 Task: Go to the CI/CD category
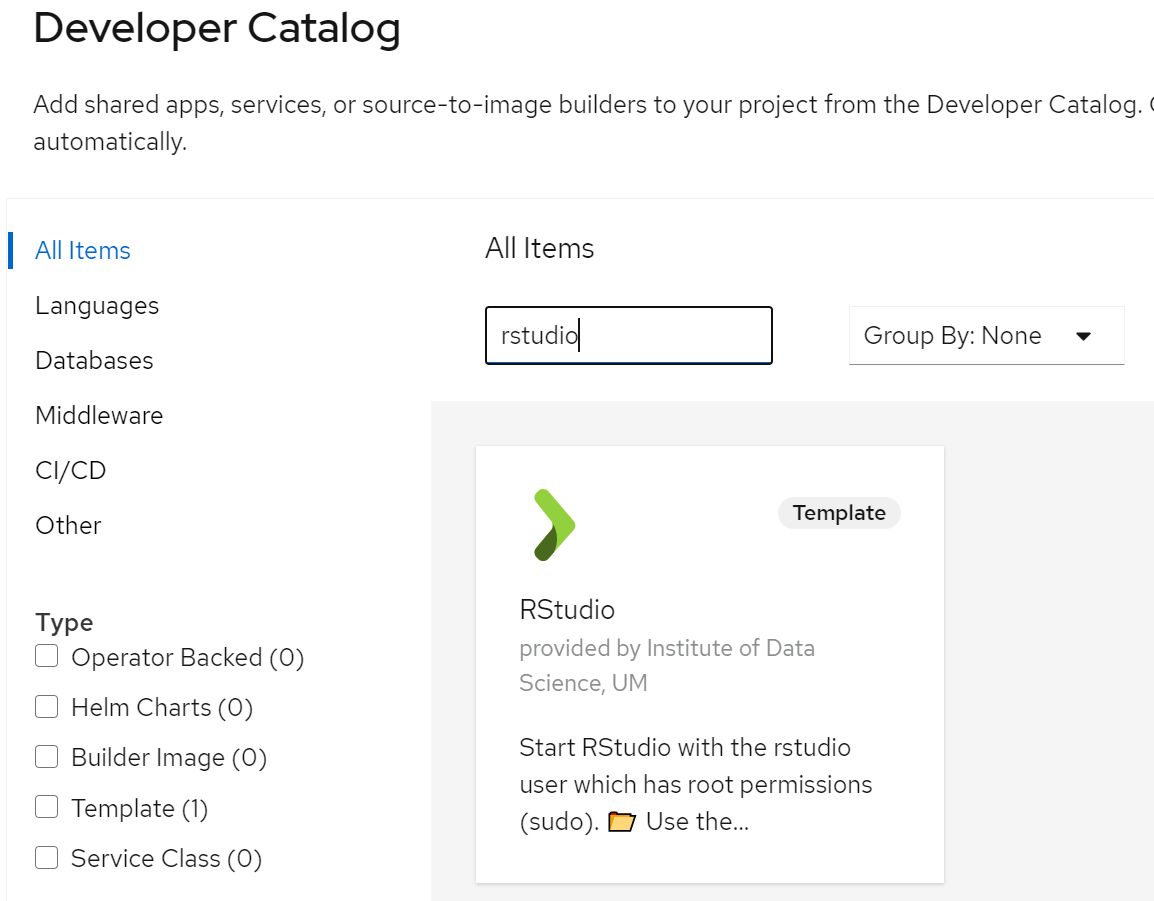71,470
